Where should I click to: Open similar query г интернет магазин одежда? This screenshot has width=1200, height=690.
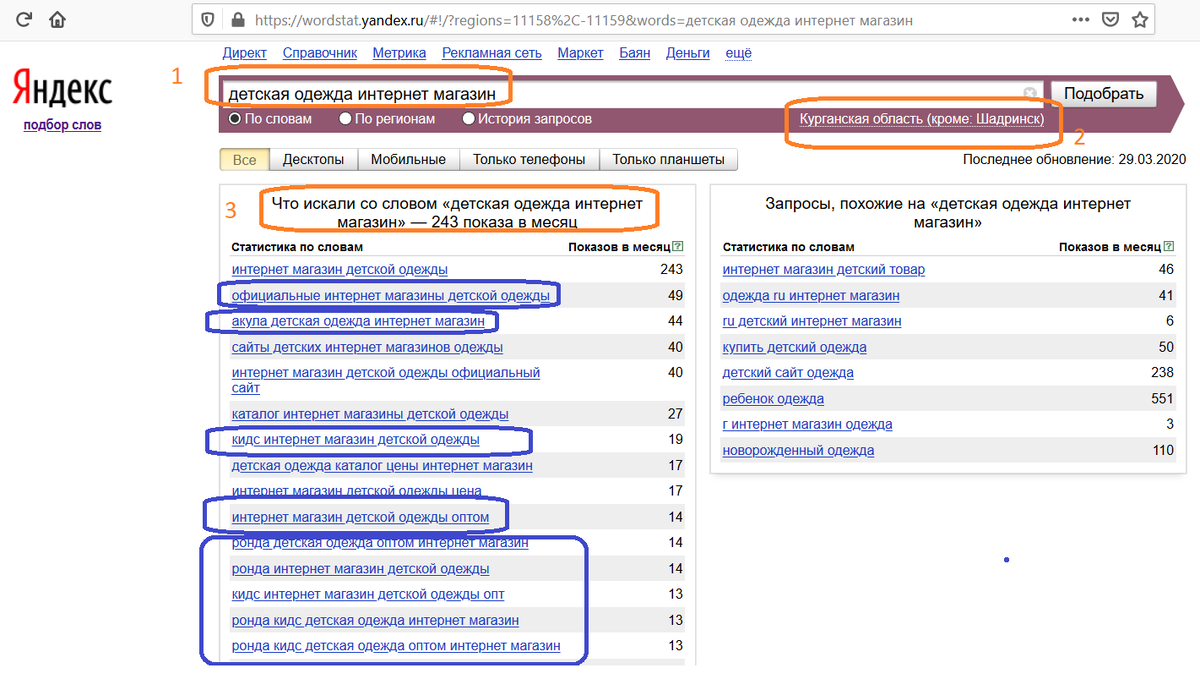coord(807,424)
